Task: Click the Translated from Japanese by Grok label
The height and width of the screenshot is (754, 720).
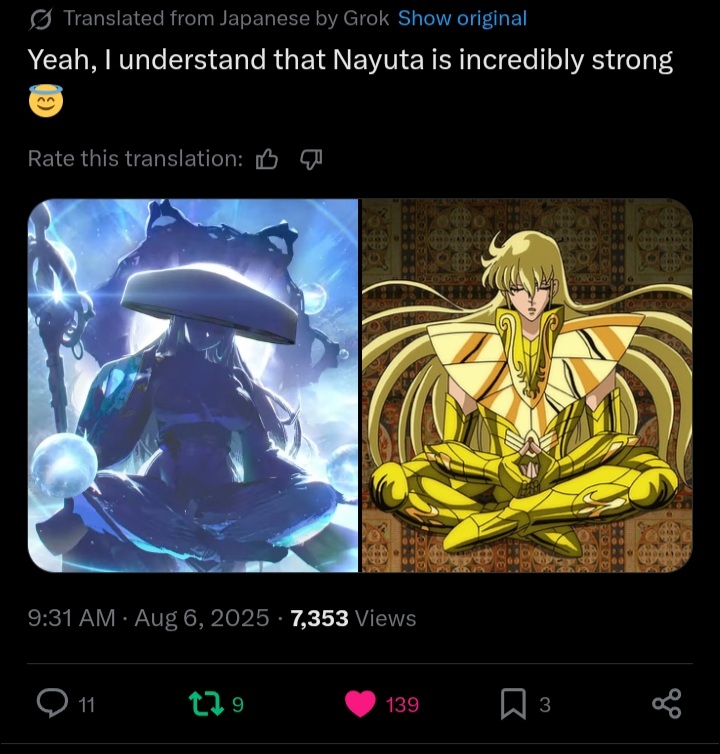Action: coord(226,18)
